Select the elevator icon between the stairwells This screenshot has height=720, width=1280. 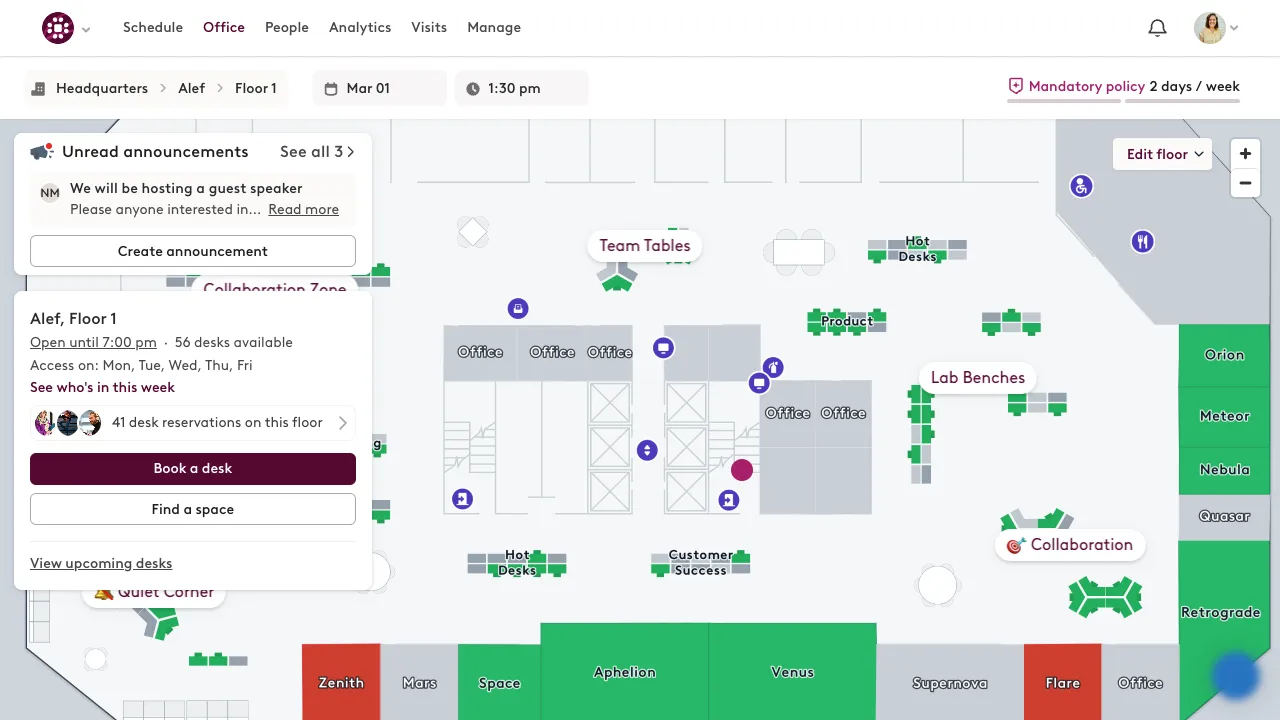click(647, 451)
